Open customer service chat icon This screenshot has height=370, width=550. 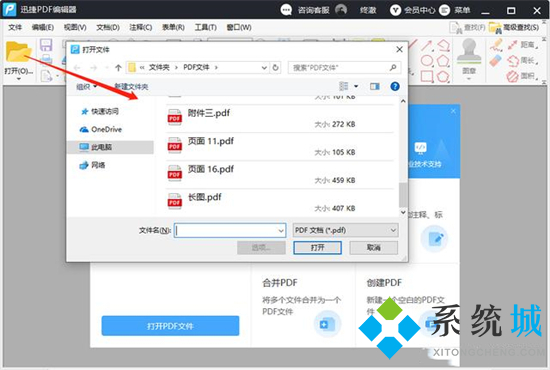pos(286,10)
